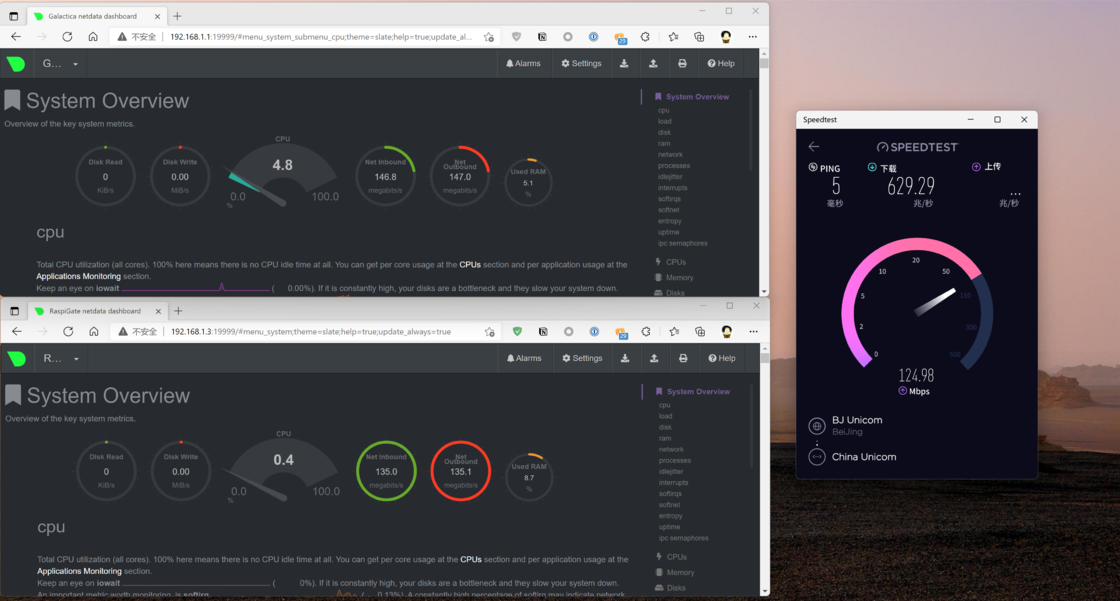The width and height of the screenshot is (1120, 601).
Task: Open the browser menu (three dots) in RaspiGate window
Action: (753, 332)
